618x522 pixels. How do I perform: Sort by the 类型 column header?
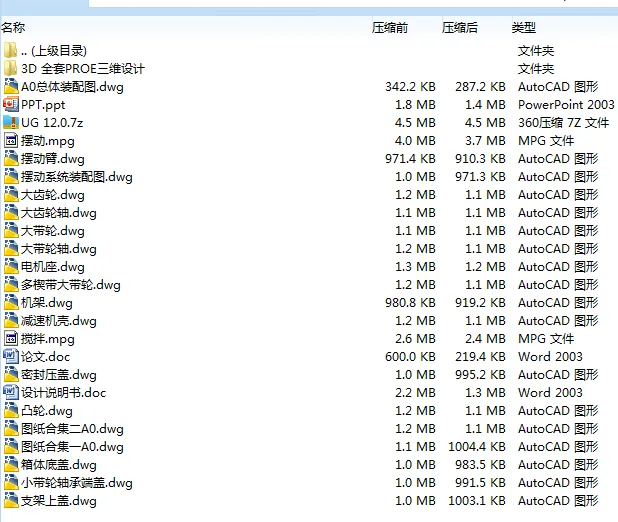click(x=524, y=28)
